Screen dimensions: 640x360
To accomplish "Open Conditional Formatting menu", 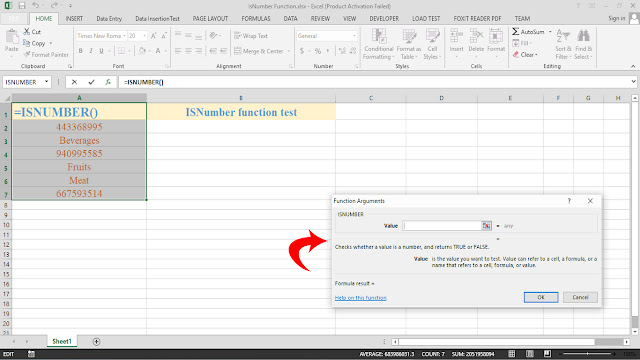I will point(379,44).
